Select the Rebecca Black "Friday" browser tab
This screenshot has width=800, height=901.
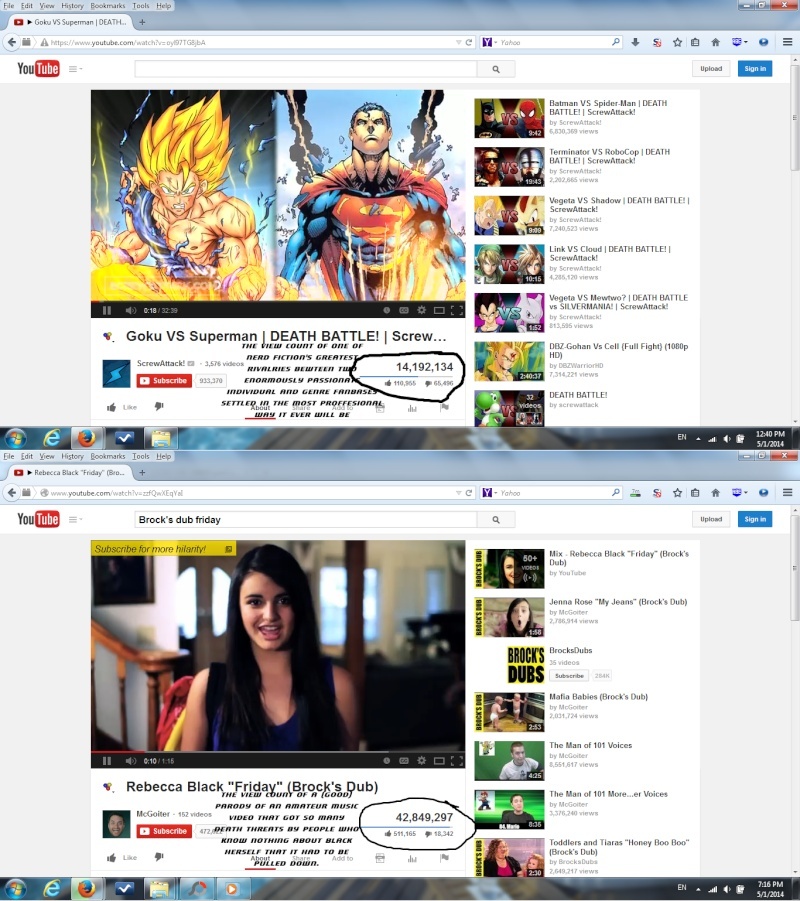pos(70,472)
